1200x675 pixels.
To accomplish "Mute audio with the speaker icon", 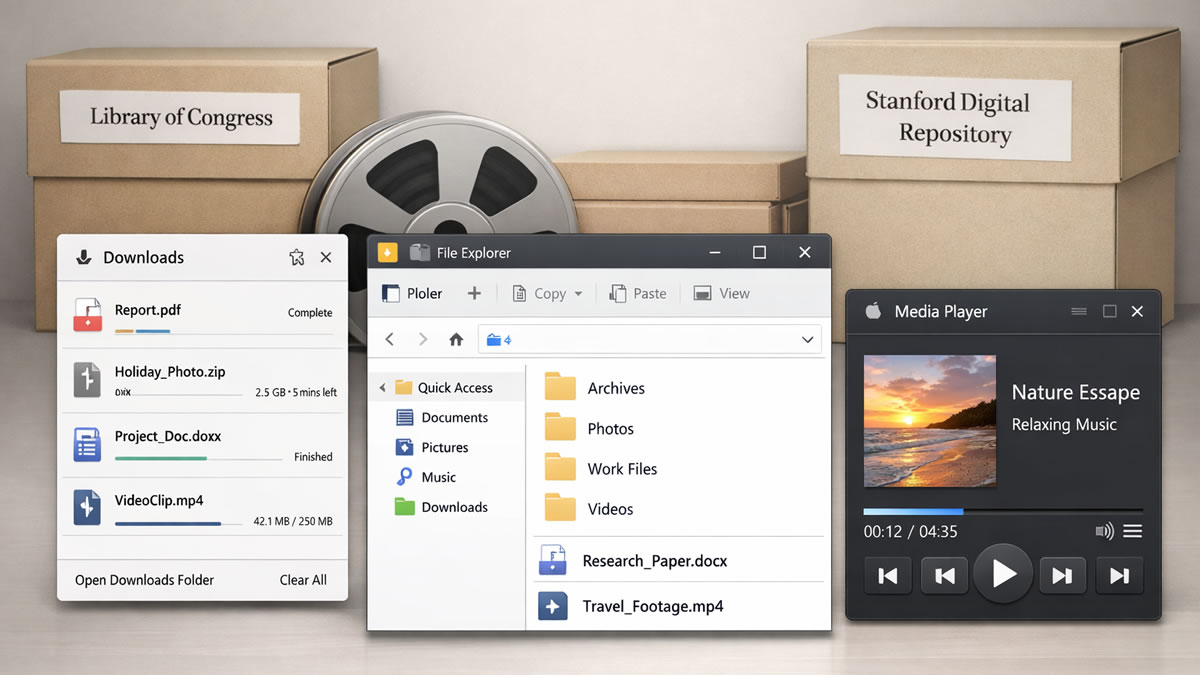I will click(x=1104, y=532).
